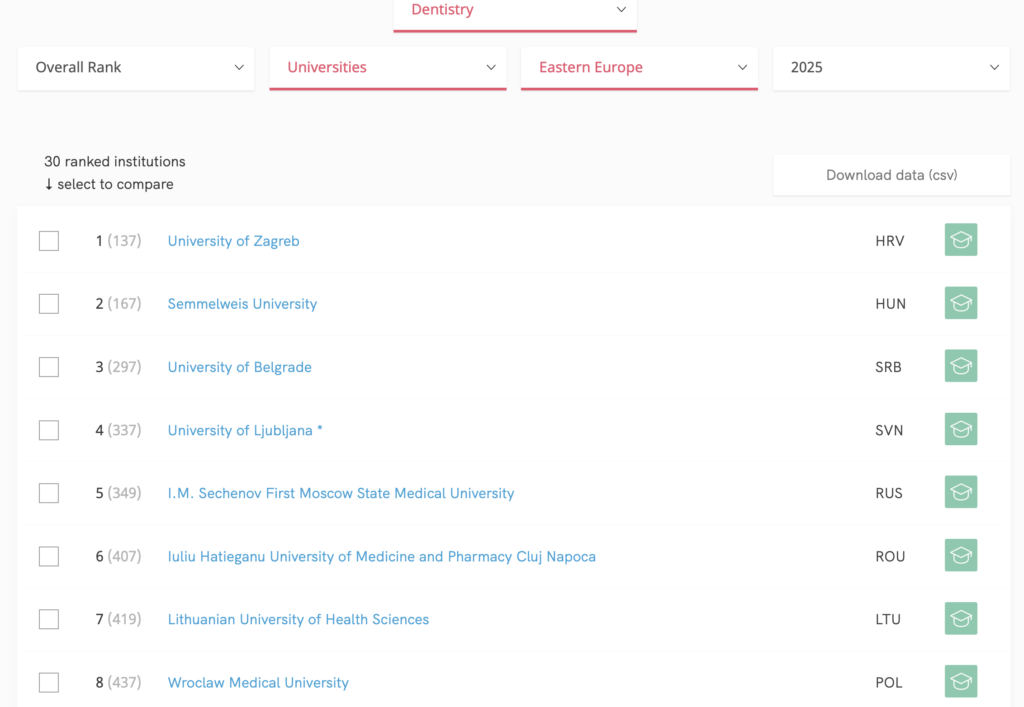This screenshot has width=1024, height=707.
Task: Open the Wroclaw Medical University link
Action: (x=258, y=683)
